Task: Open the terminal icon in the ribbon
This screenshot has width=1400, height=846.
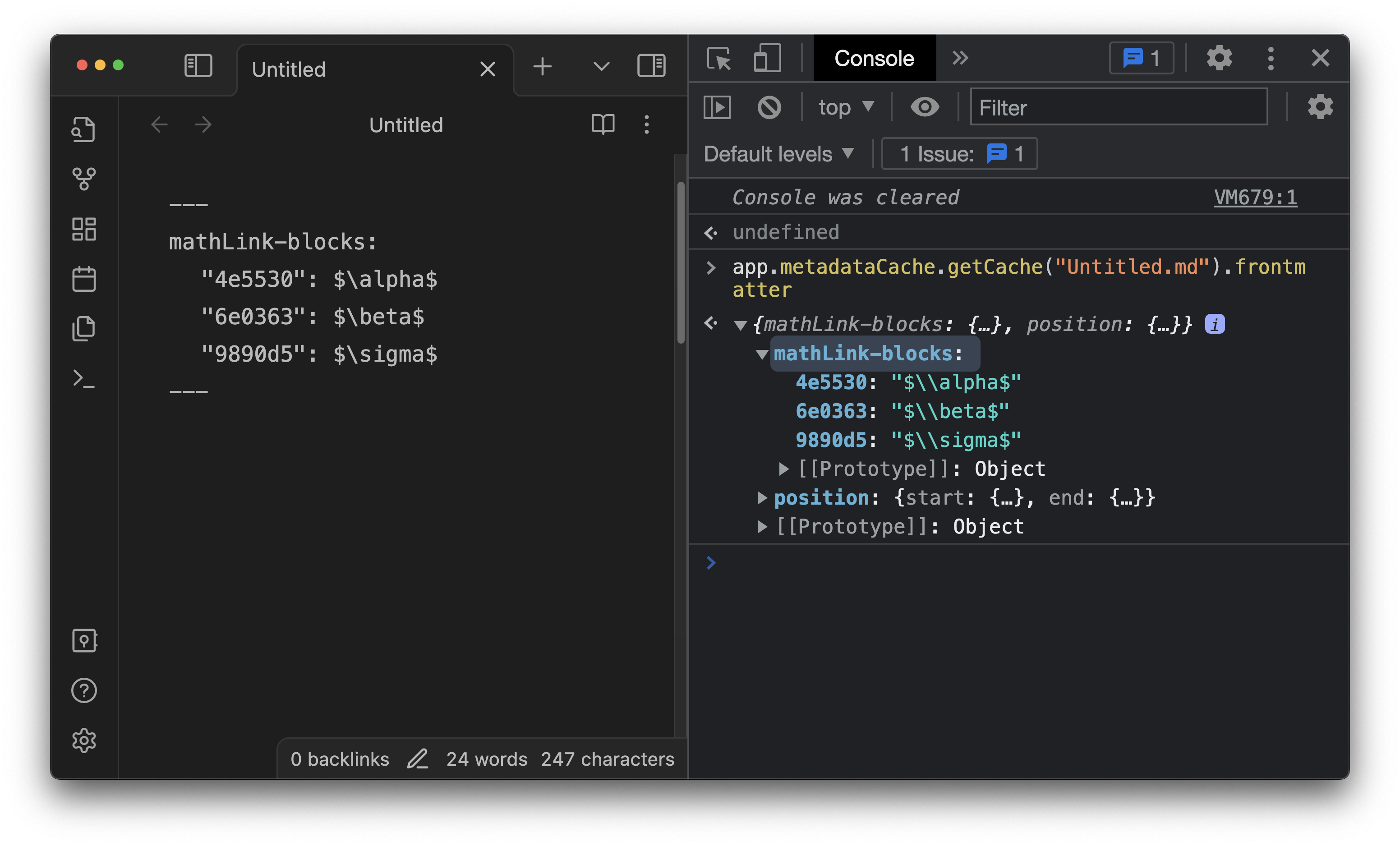Action: point(84,378)
